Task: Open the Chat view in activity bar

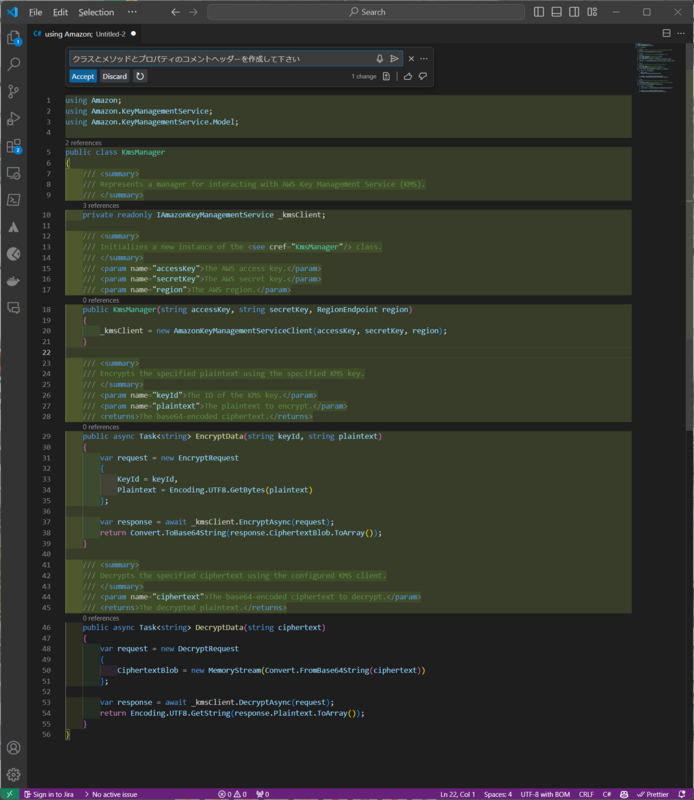Action: coord(14,308)
